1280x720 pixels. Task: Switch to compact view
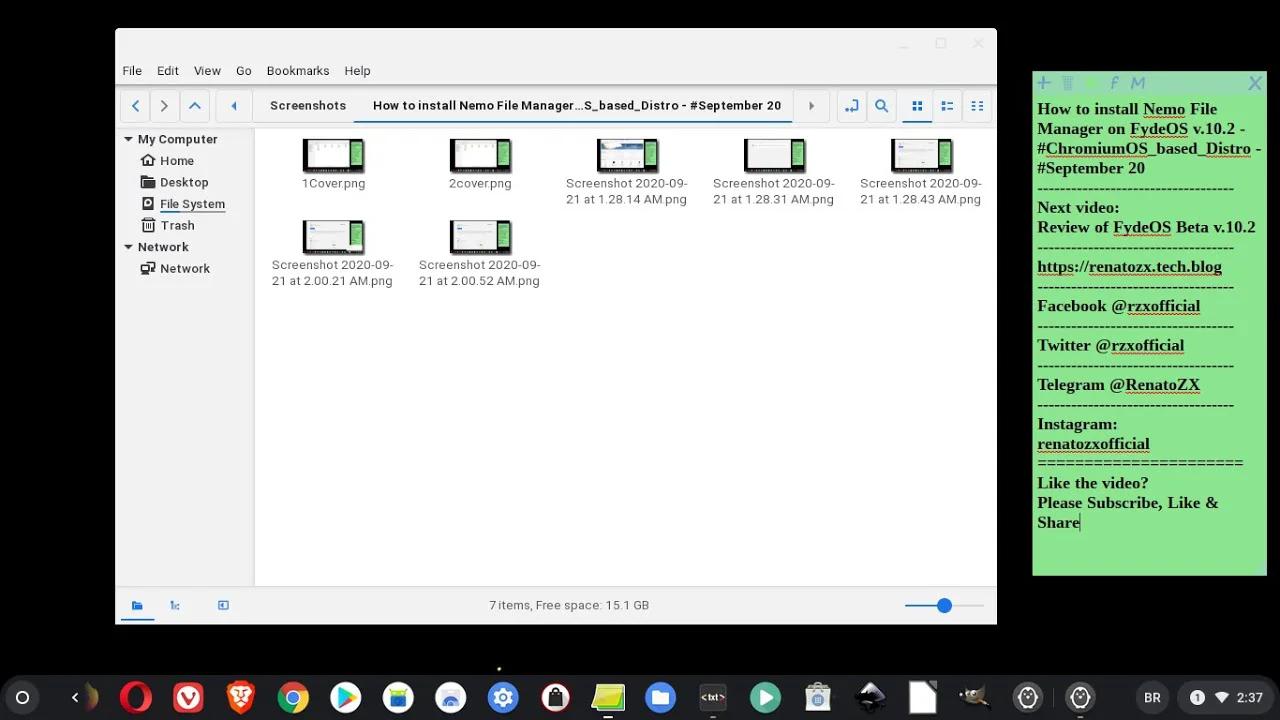pos(977,105)
